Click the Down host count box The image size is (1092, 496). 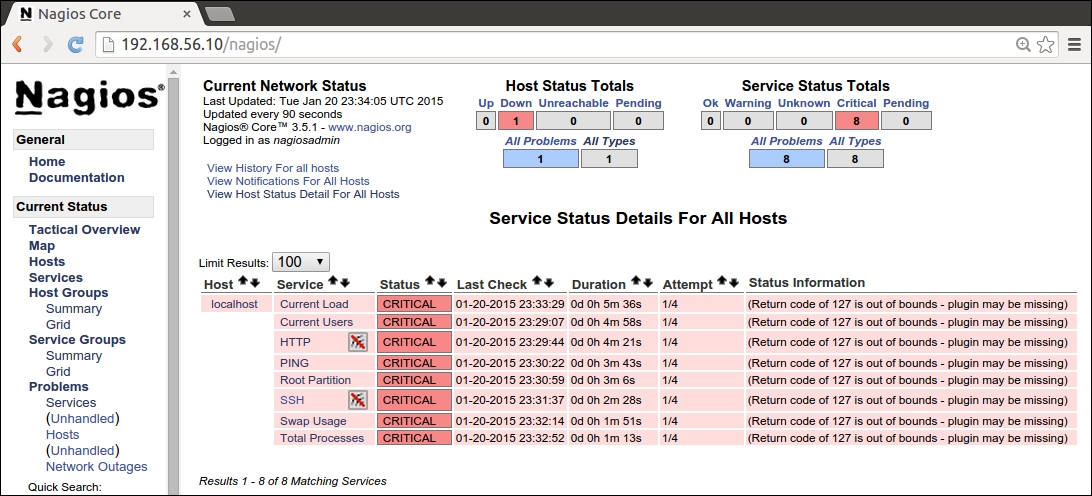coord(516,121)
